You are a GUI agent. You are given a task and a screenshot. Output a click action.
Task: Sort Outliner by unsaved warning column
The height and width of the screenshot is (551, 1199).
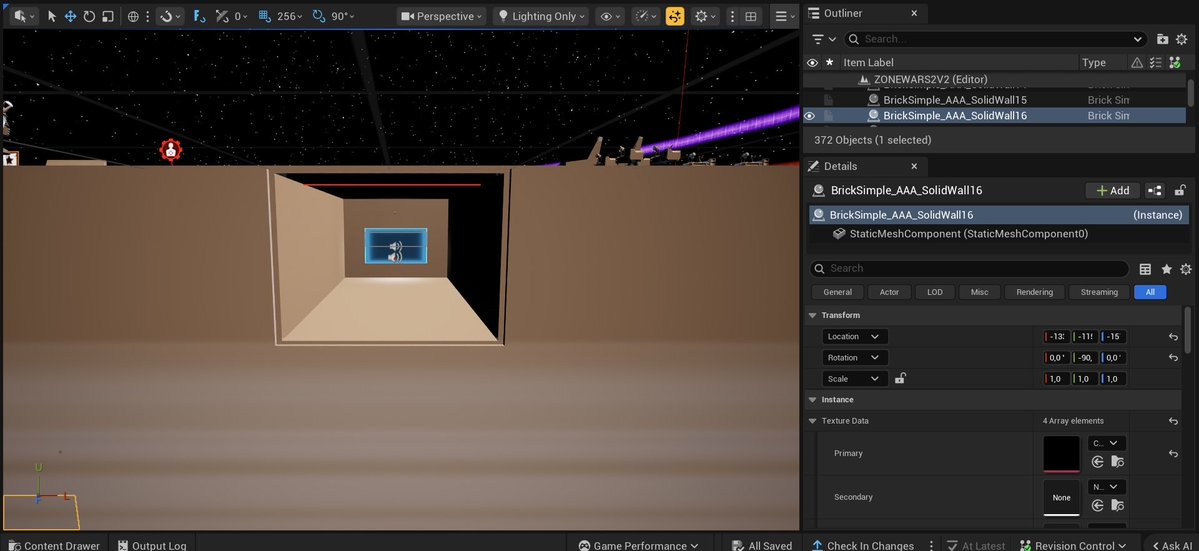(x=1138, y=63)
